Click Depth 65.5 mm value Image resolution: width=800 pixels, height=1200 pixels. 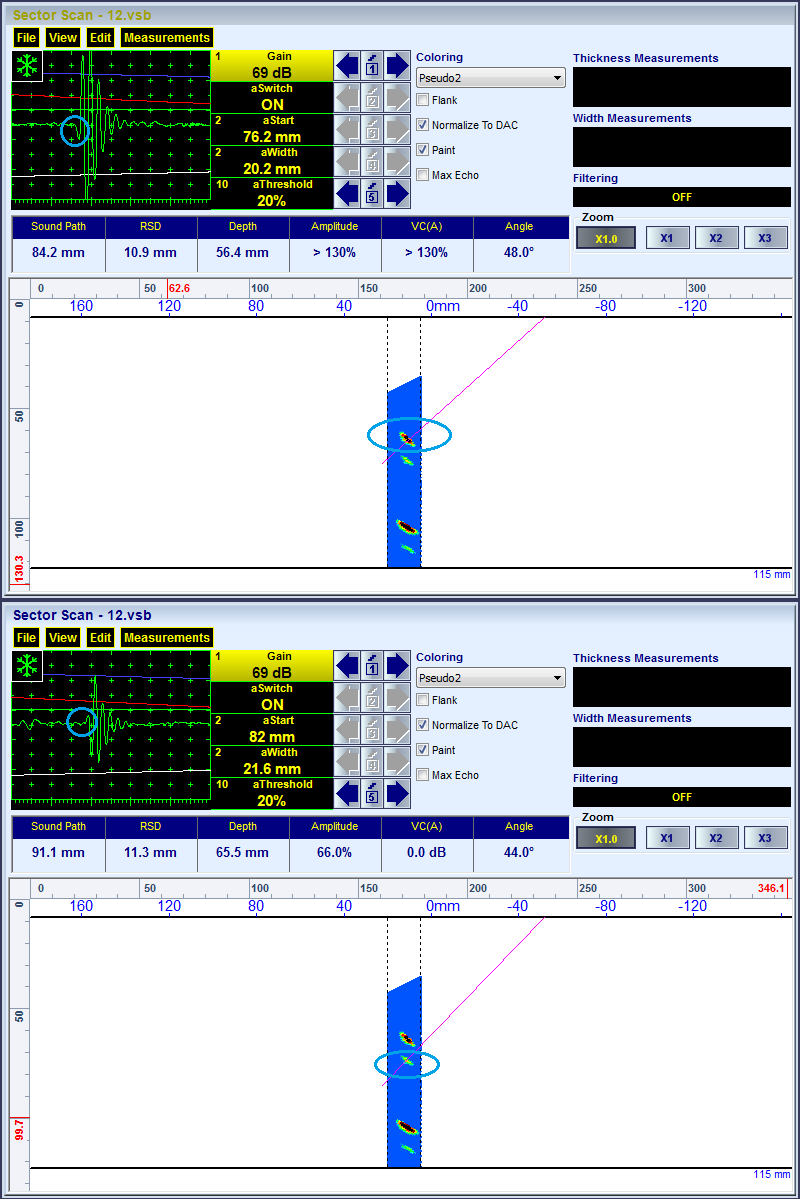click(243, 853)
